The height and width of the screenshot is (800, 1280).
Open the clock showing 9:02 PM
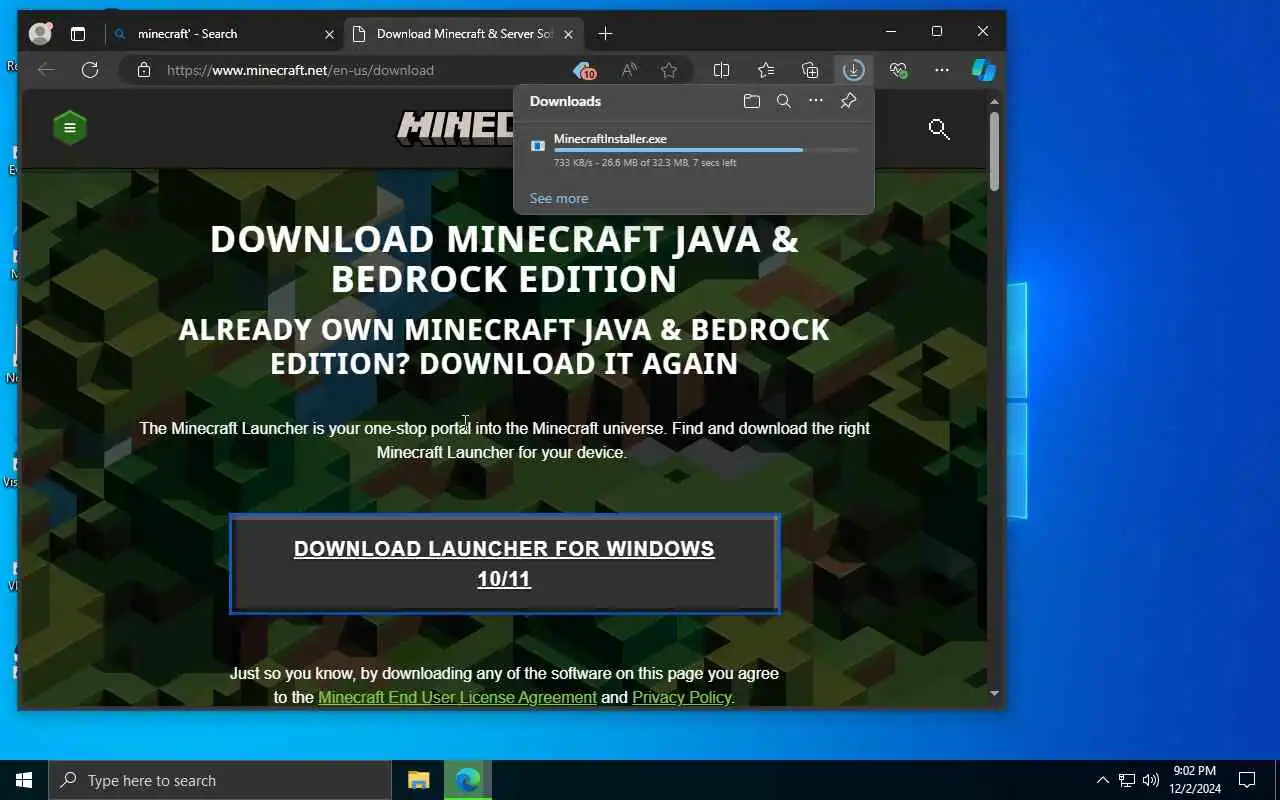[1195, 780]
